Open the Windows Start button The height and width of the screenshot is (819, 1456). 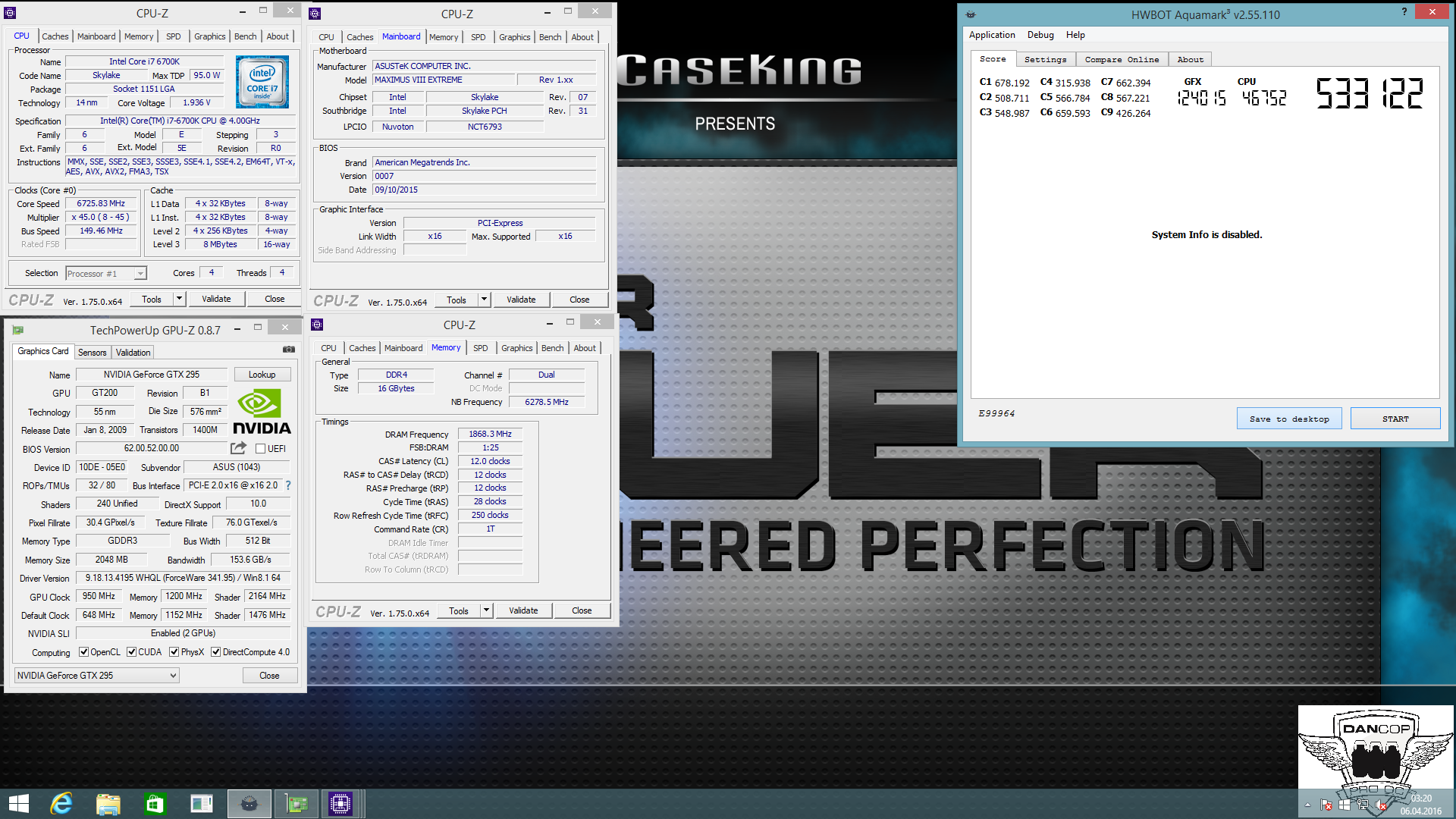click(x=19, y=804)
